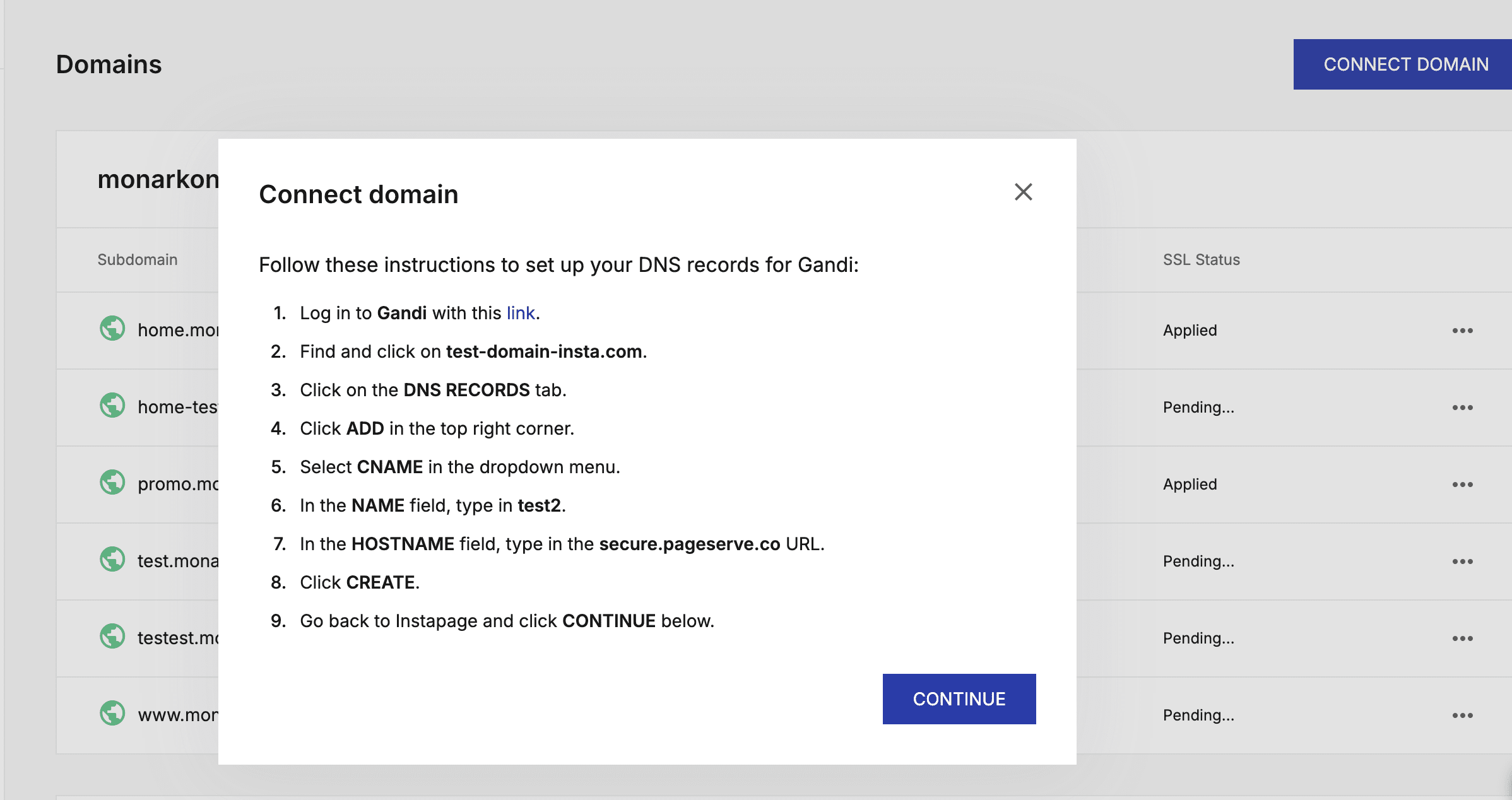Open the options menu for the www row
Viewport: 1512px width, 800px height.
[1463, 715]
